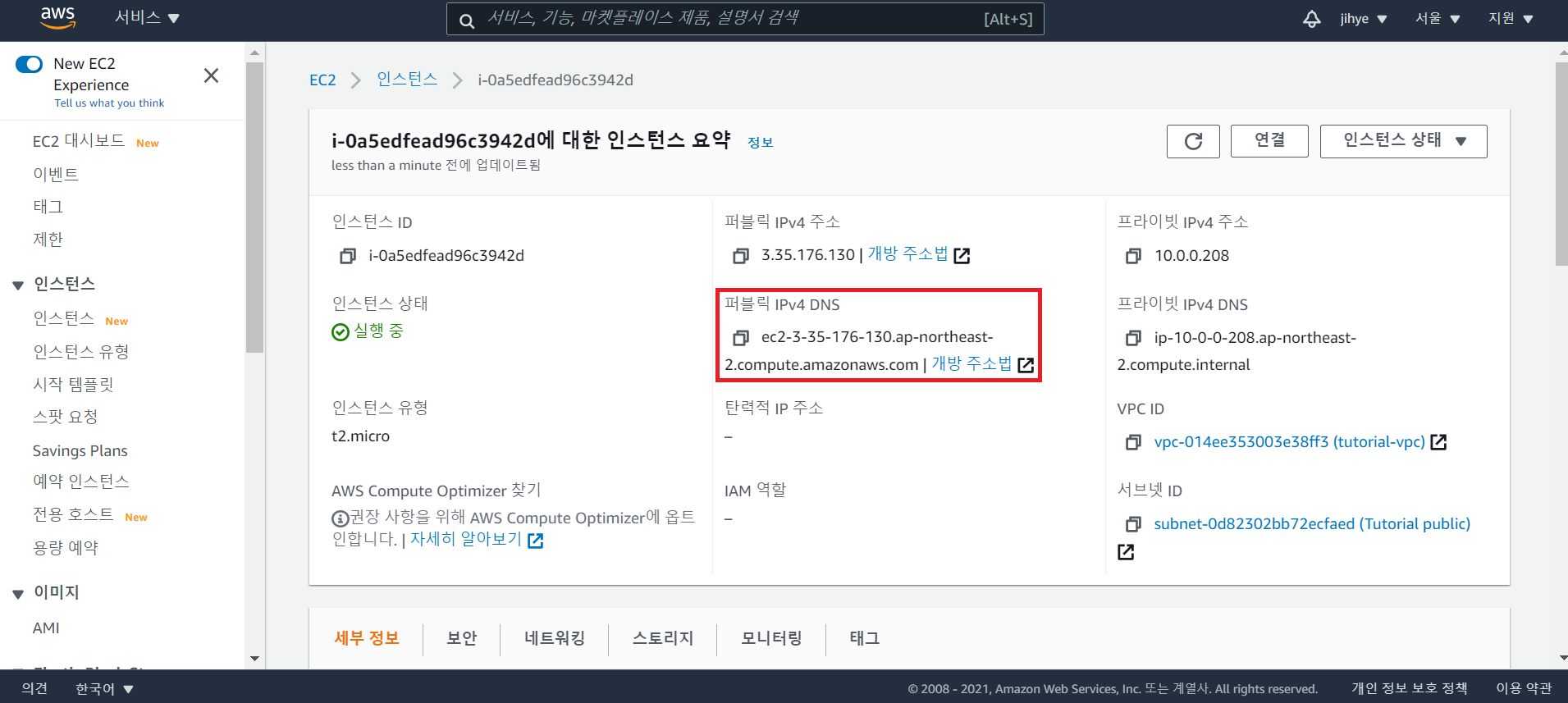Switch to the 모니터링 tab
The image size is (1568, 703).
click(771, 638)
